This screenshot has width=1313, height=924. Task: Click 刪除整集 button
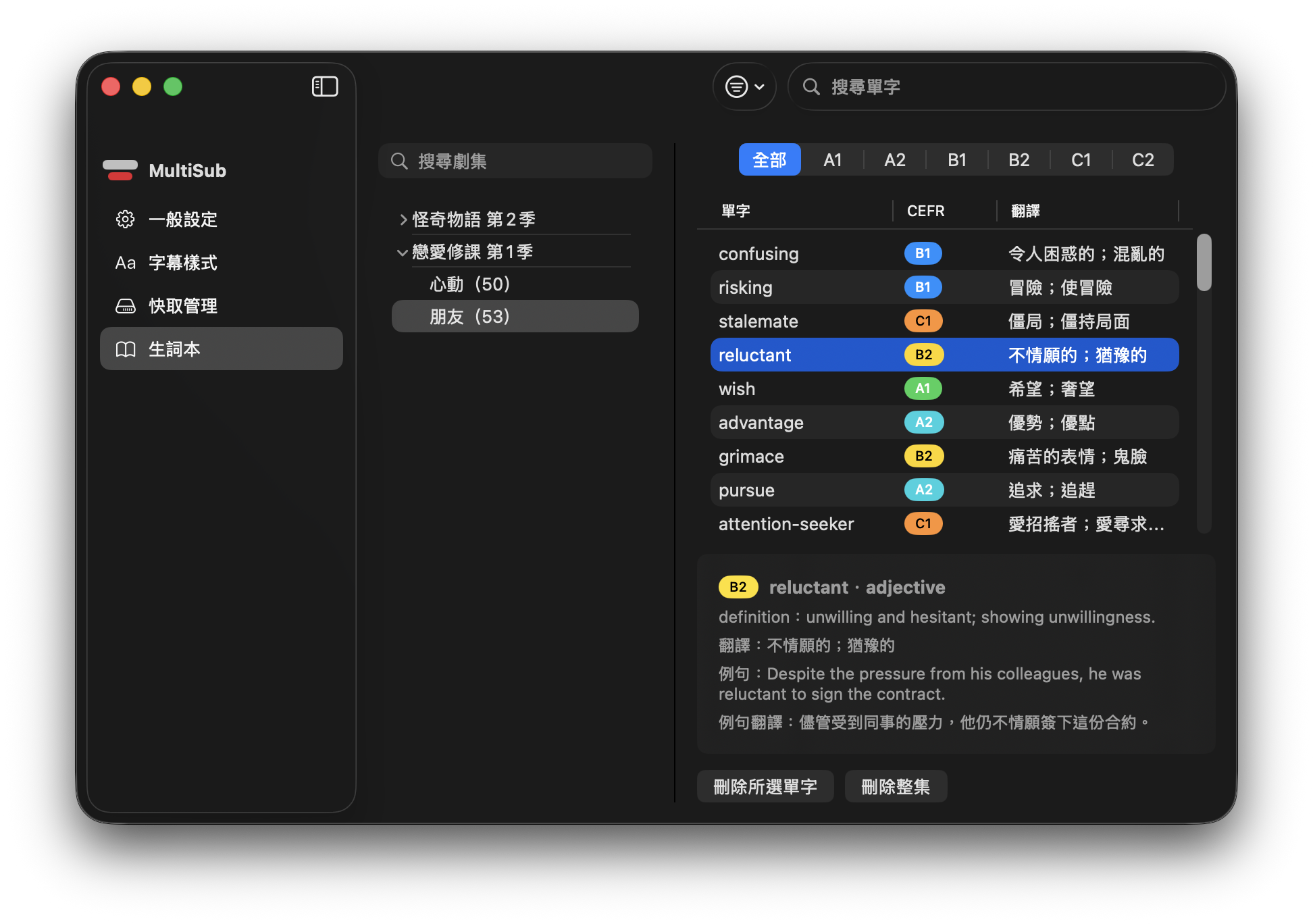(x=896, y=786)
